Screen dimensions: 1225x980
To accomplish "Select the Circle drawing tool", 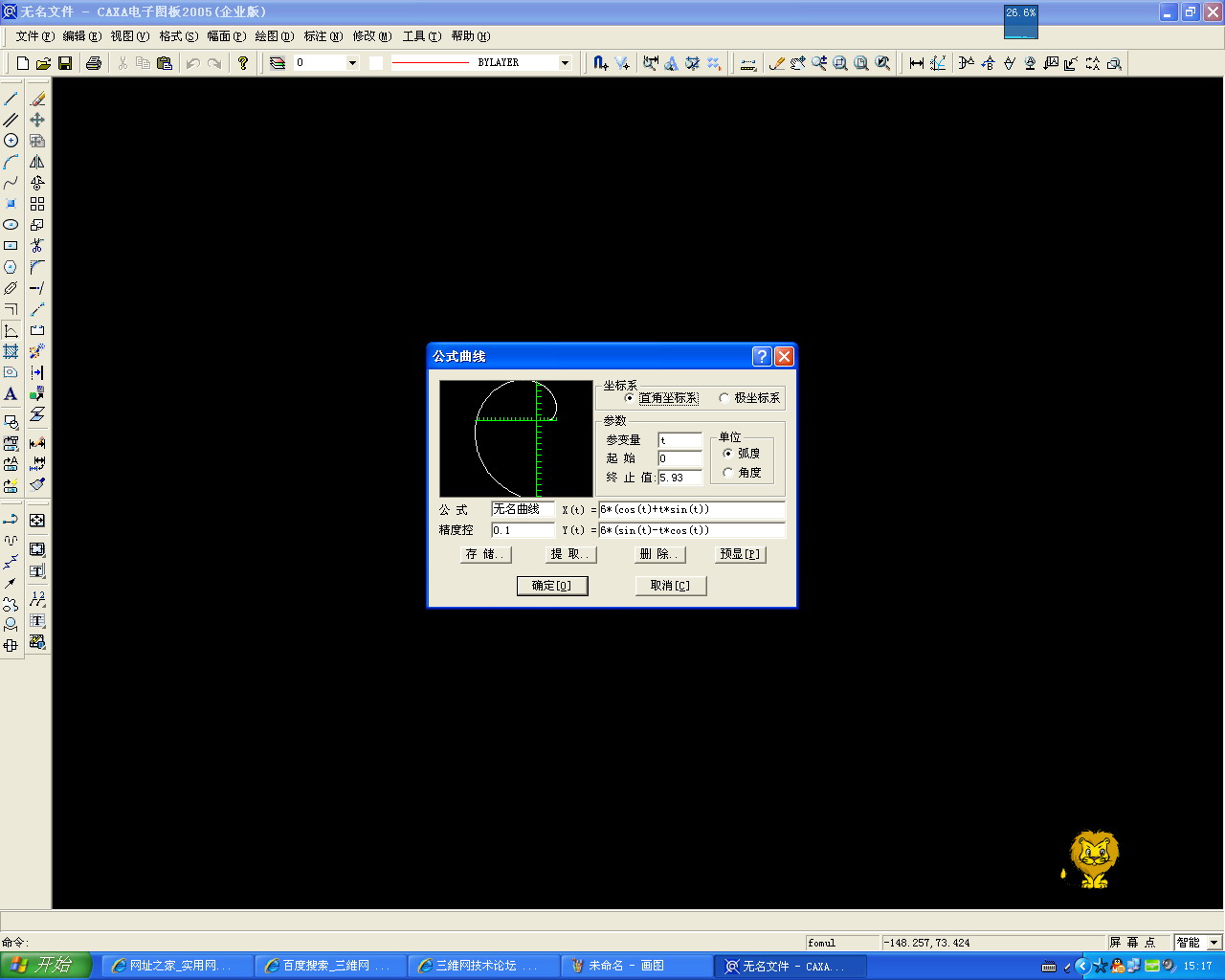I will coord(11,141).
